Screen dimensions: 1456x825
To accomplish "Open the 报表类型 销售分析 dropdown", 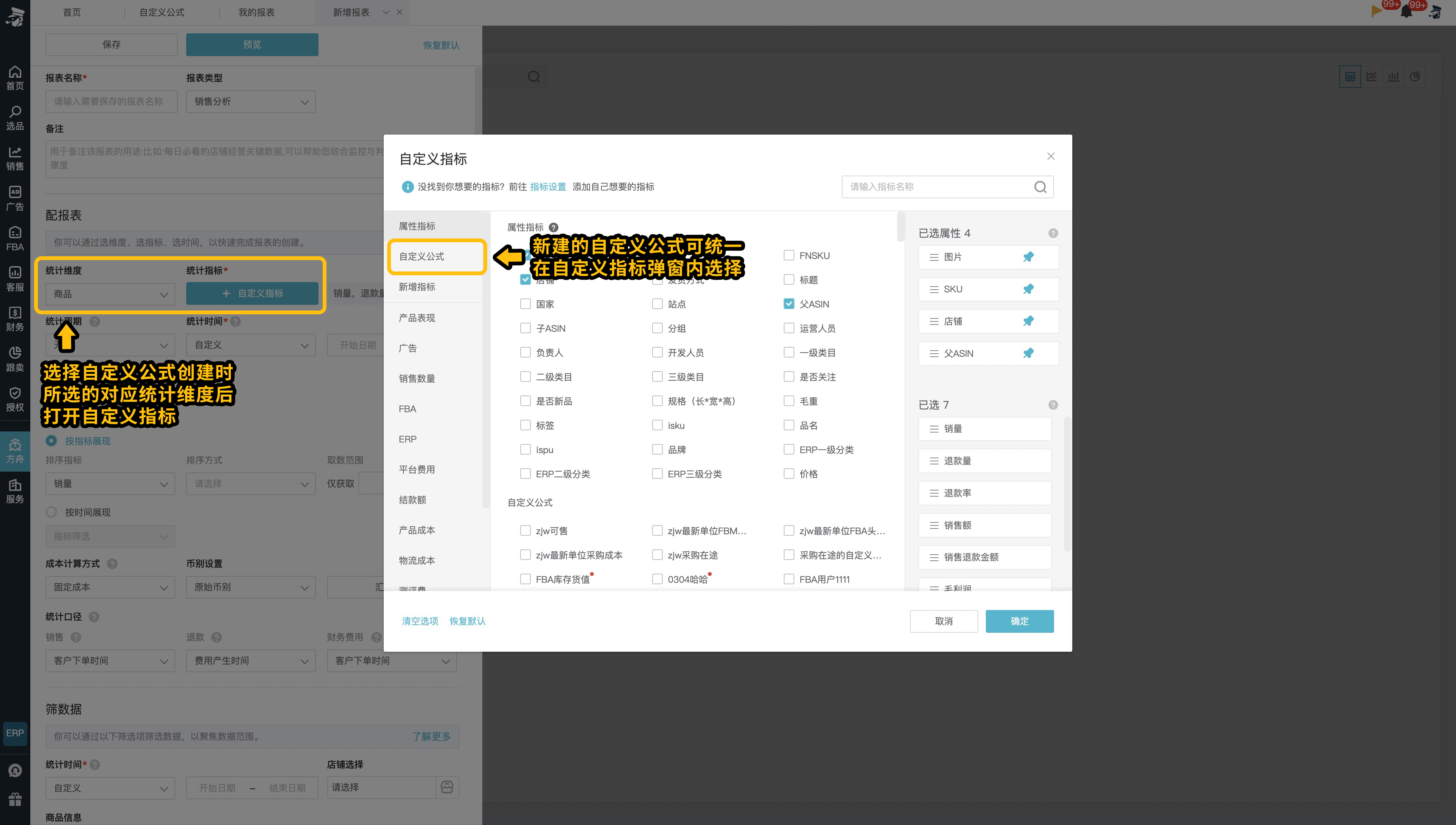I will coord(250,102).
